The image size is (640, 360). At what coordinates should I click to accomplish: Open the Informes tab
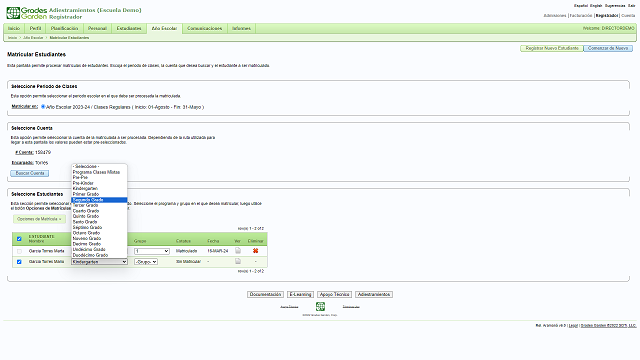click(x=241, y=29)
